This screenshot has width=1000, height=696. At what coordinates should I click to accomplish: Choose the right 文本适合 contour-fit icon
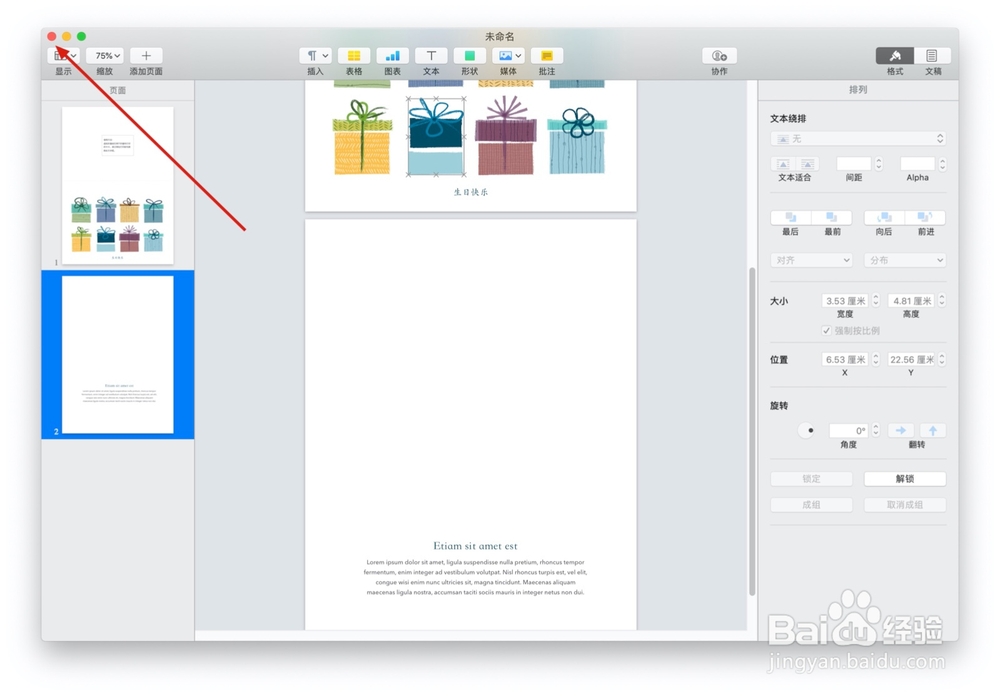pos(807,164)
